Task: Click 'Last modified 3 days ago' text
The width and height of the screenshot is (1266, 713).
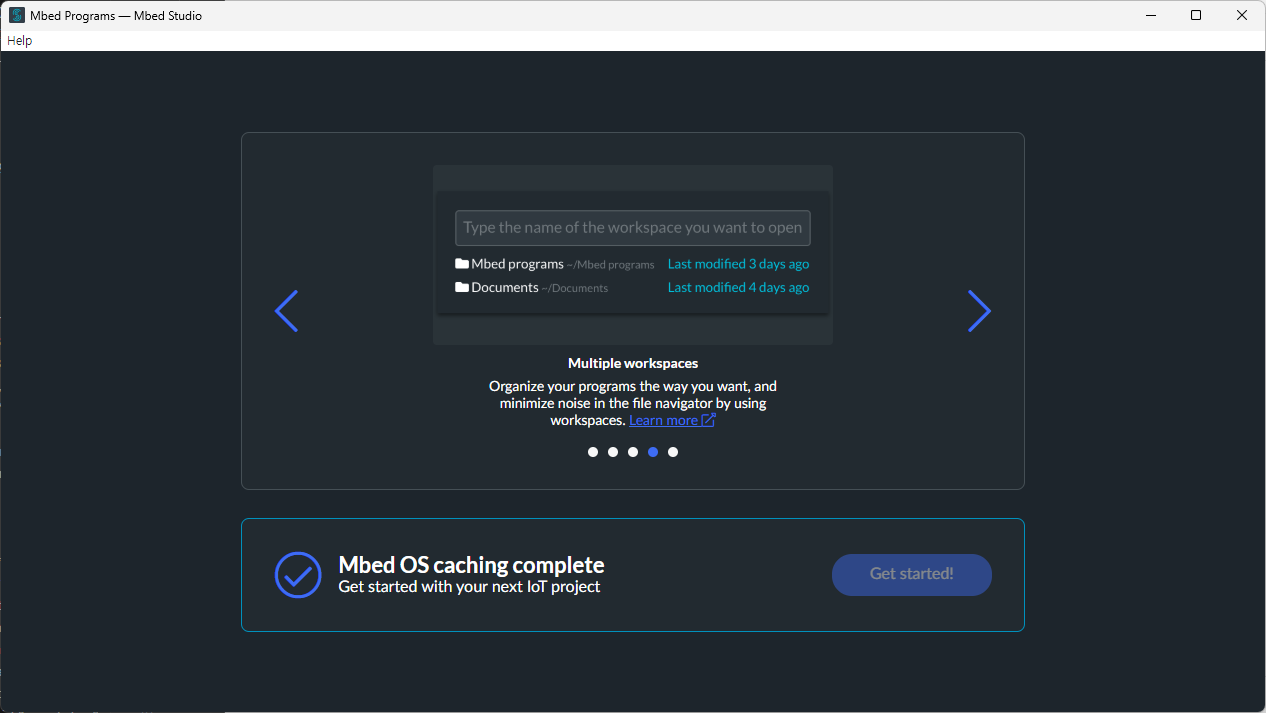Action: (739, 264)
